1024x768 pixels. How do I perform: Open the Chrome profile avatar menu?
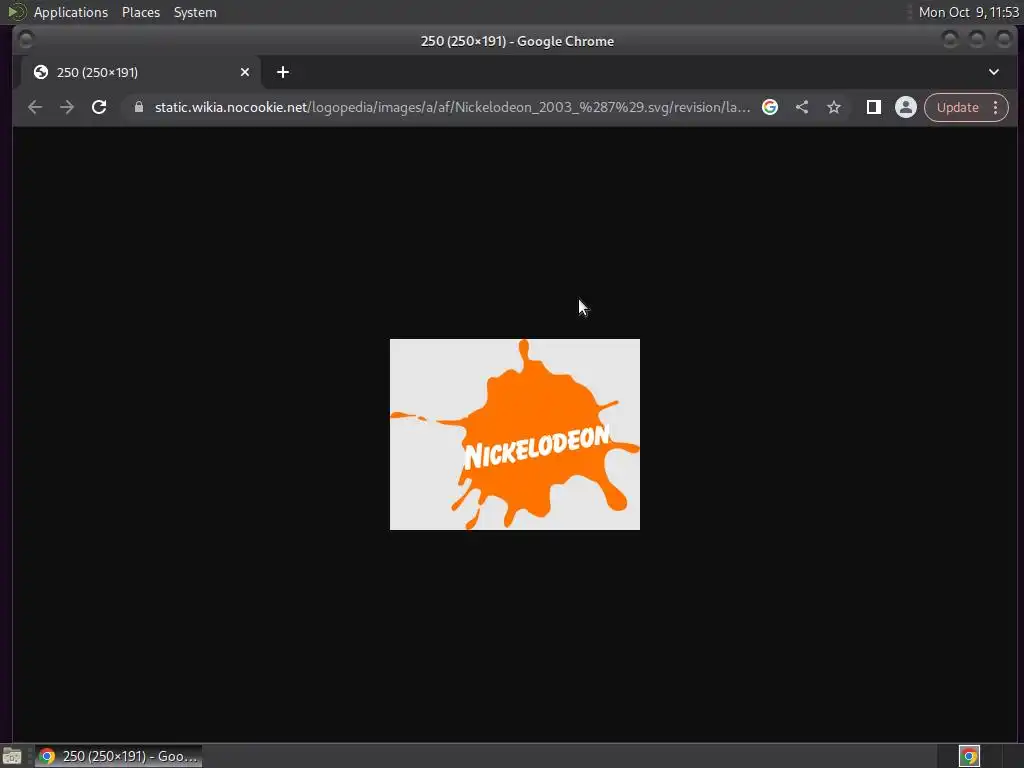coord(906,107)
